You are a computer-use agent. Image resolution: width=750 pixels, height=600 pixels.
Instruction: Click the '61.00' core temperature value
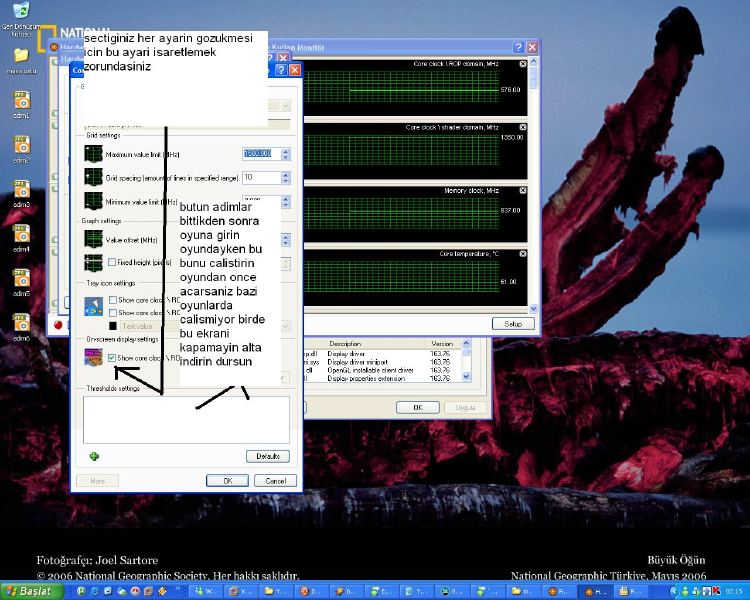point(508,282)
